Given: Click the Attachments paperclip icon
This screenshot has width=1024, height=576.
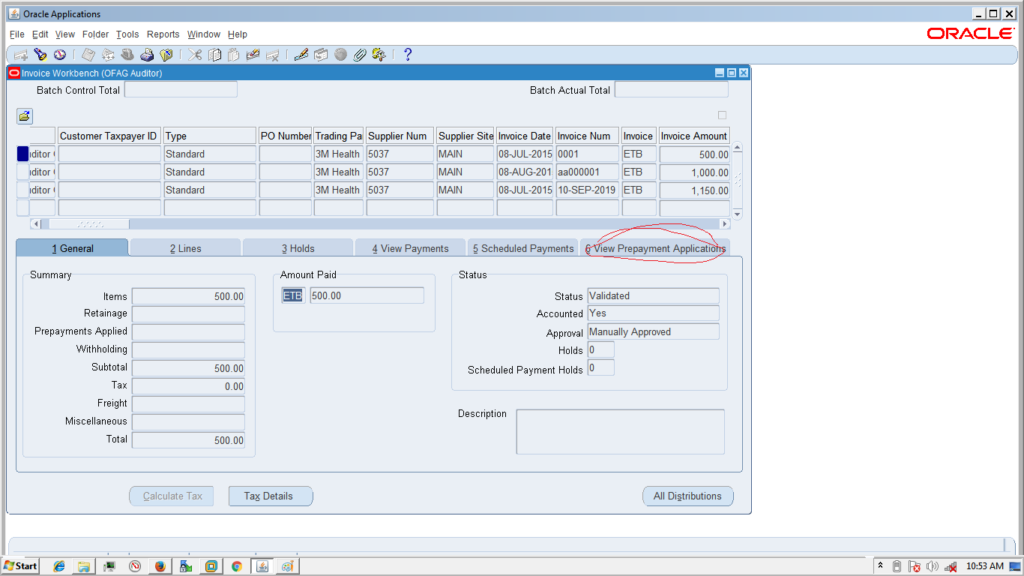Looking at the screenshot, I should point(360,55).
